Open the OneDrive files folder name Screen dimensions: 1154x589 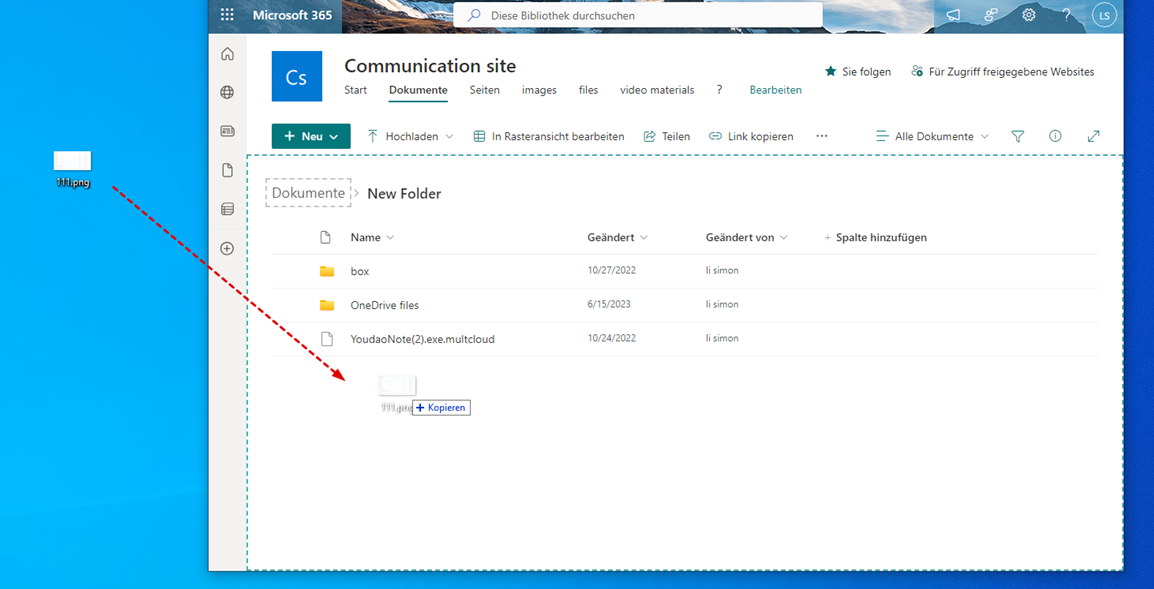tap(385, 305)
